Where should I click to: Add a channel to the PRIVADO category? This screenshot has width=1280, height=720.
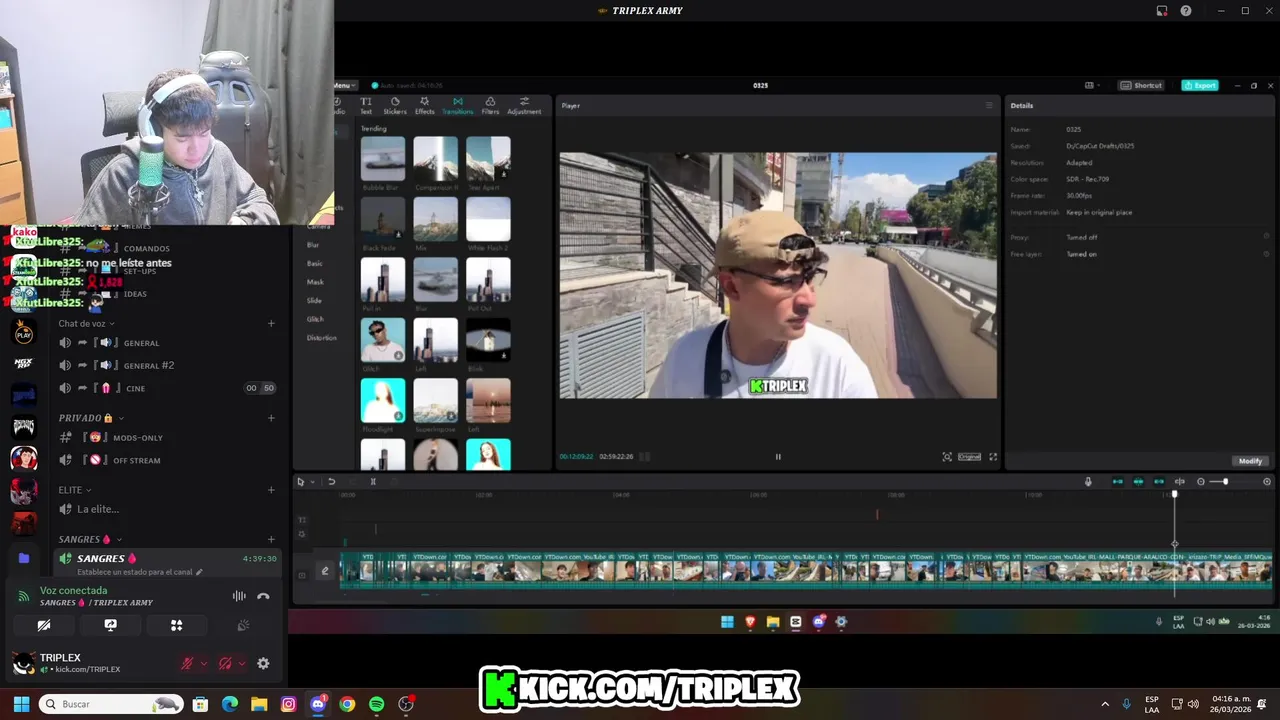(271, 417)
